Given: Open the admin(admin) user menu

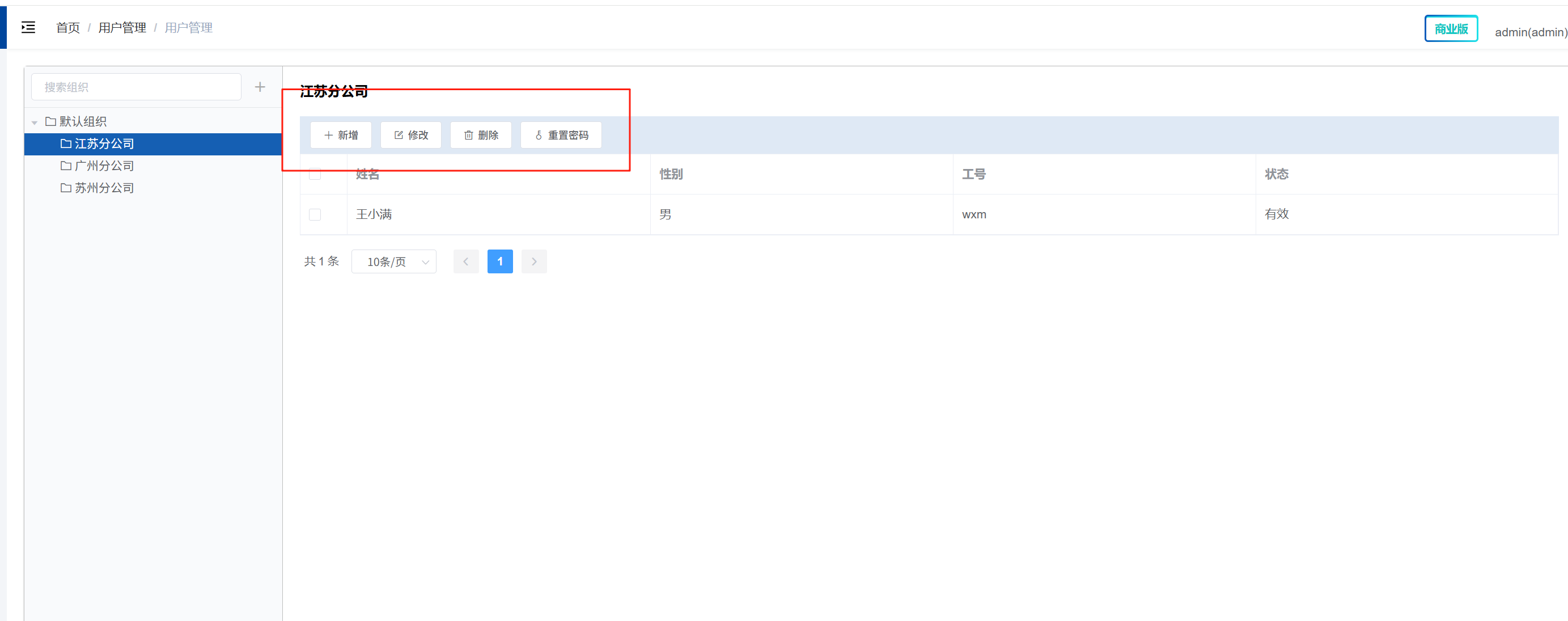Looking at the screenshot, I should pyautogui.click(x=1530, y=32).
